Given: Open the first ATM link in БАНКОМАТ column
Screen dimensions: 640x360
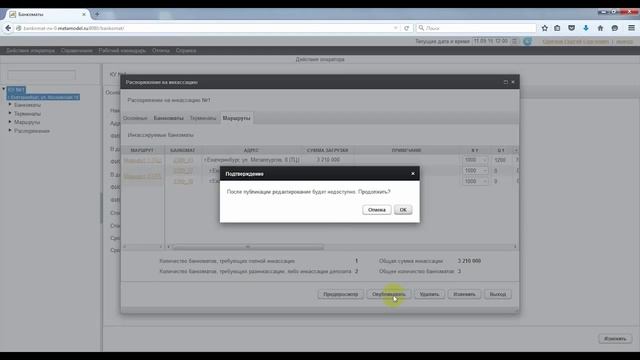Looking at the screenshot, I should tap(183, 160).
